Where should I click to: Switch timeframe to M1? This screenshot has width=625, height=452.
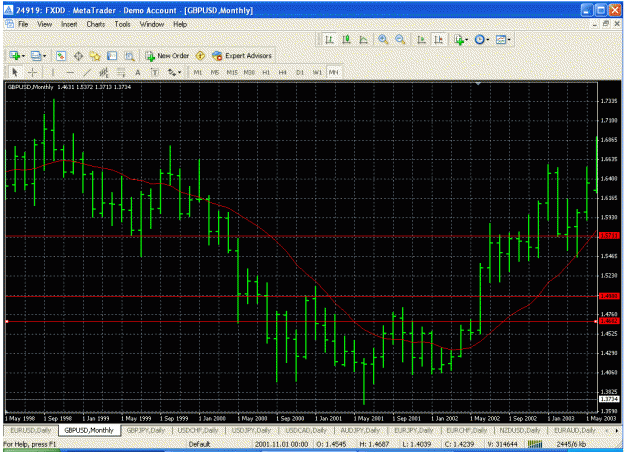coord(197,72)
